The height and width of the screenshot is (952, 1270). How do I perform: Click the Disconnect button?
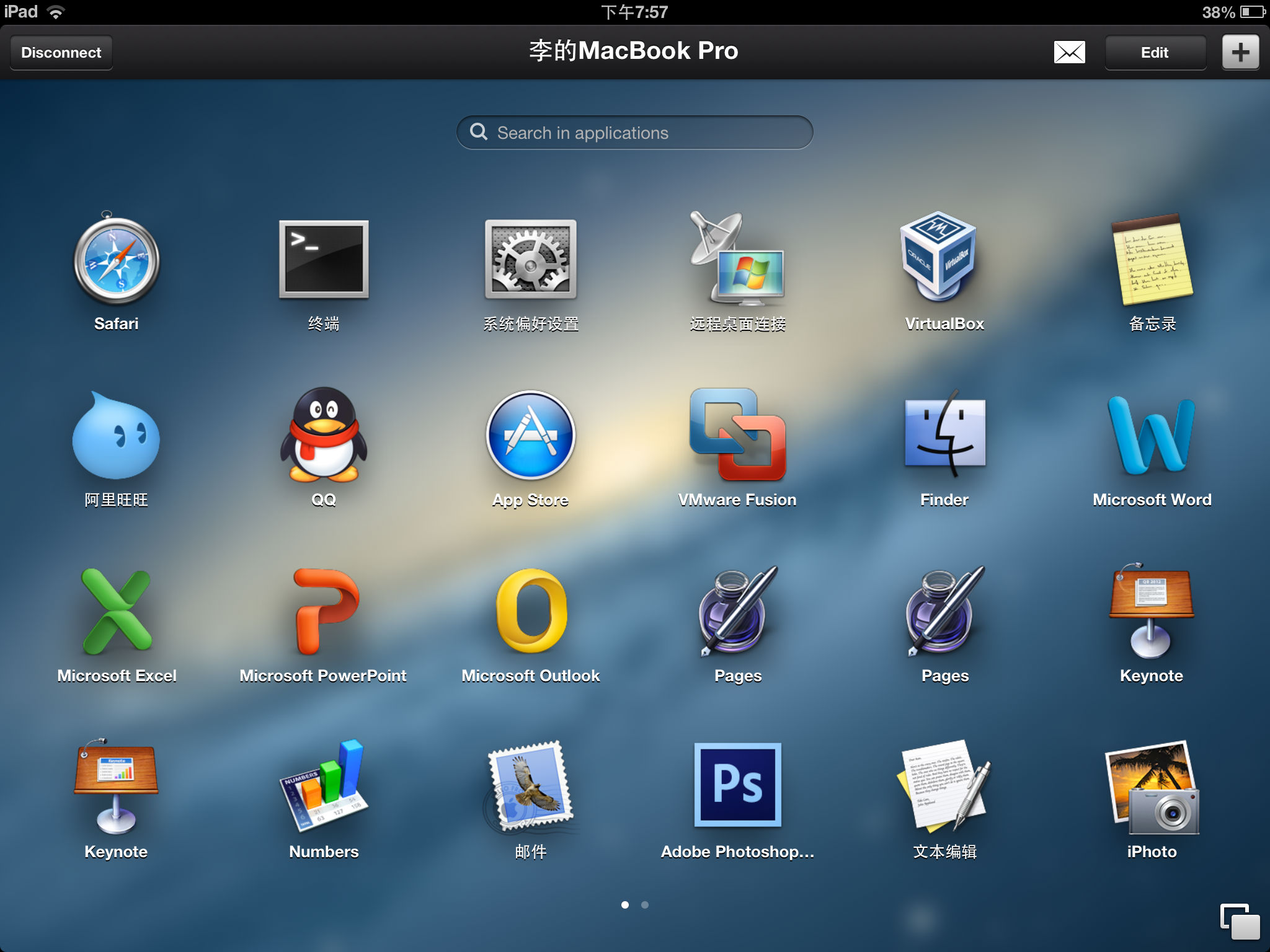[61, 53]
